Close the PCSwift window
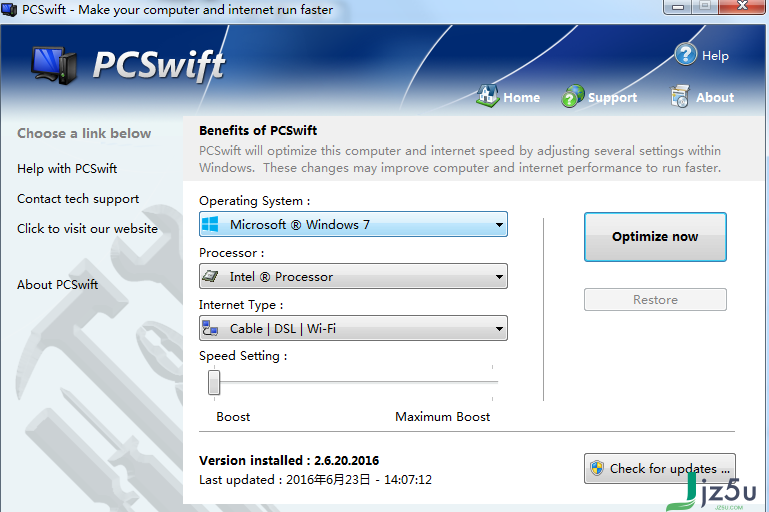 [742, 6]
